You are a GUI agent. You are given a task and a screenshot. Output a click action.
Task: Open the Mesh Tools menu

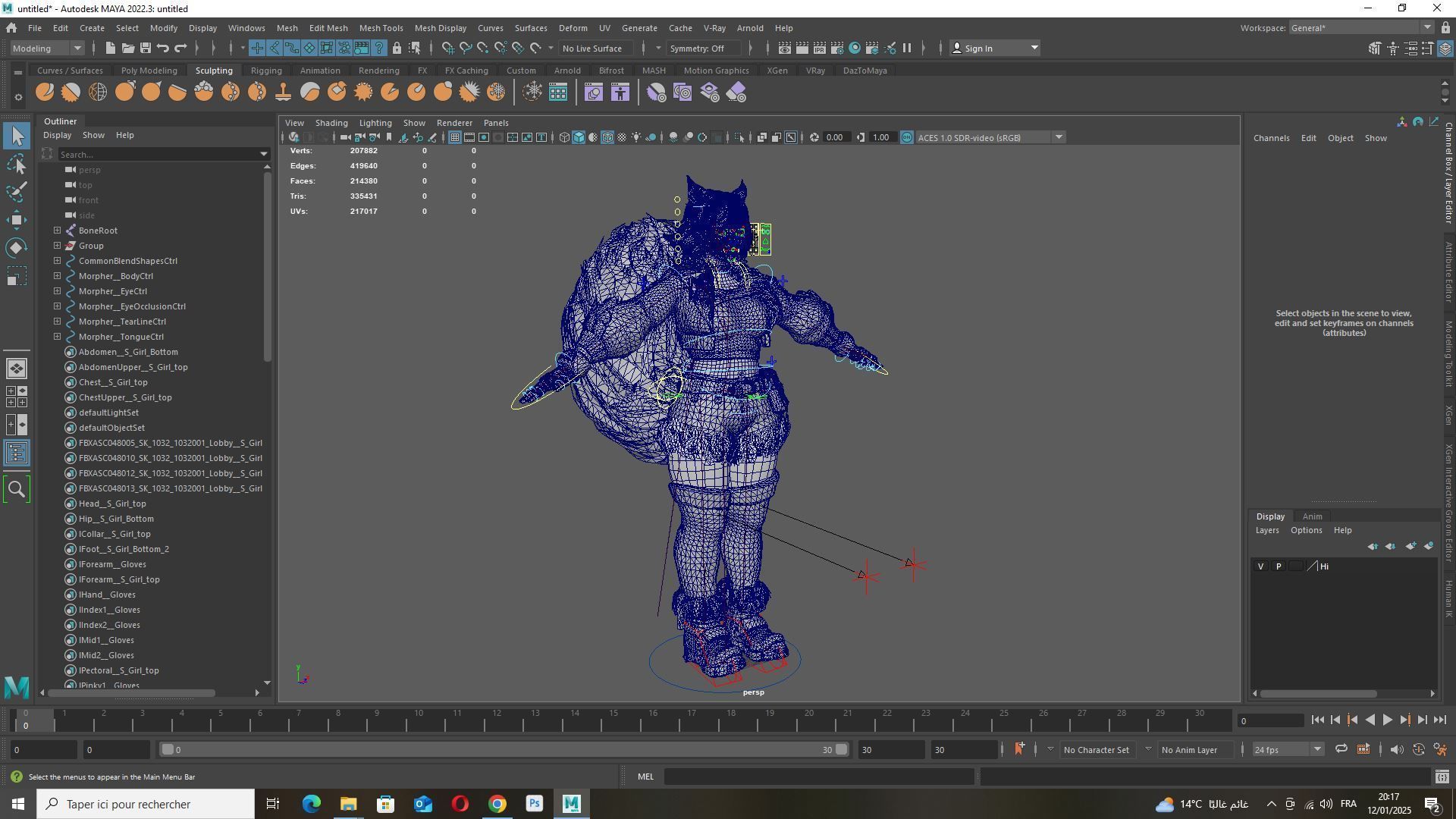pyautogui.click(x=381, y=28)
